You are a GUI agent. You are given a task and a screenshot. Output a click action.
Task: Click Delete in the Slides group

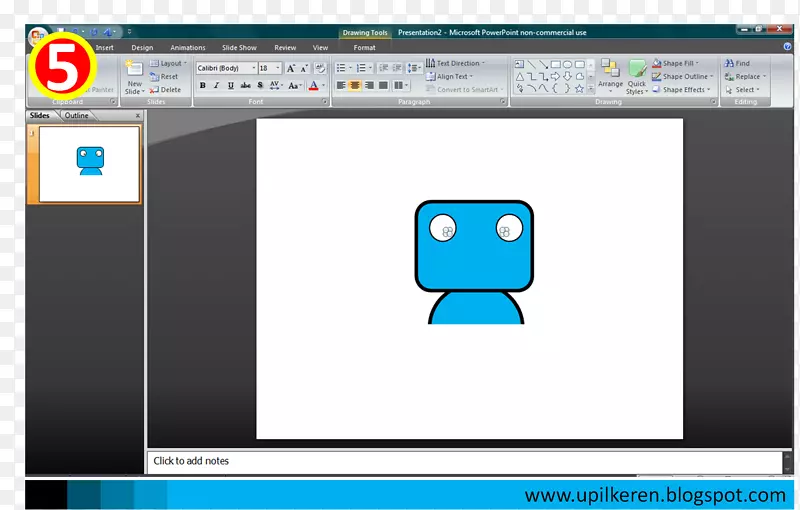pyautogui.click(x=166, y=89)
